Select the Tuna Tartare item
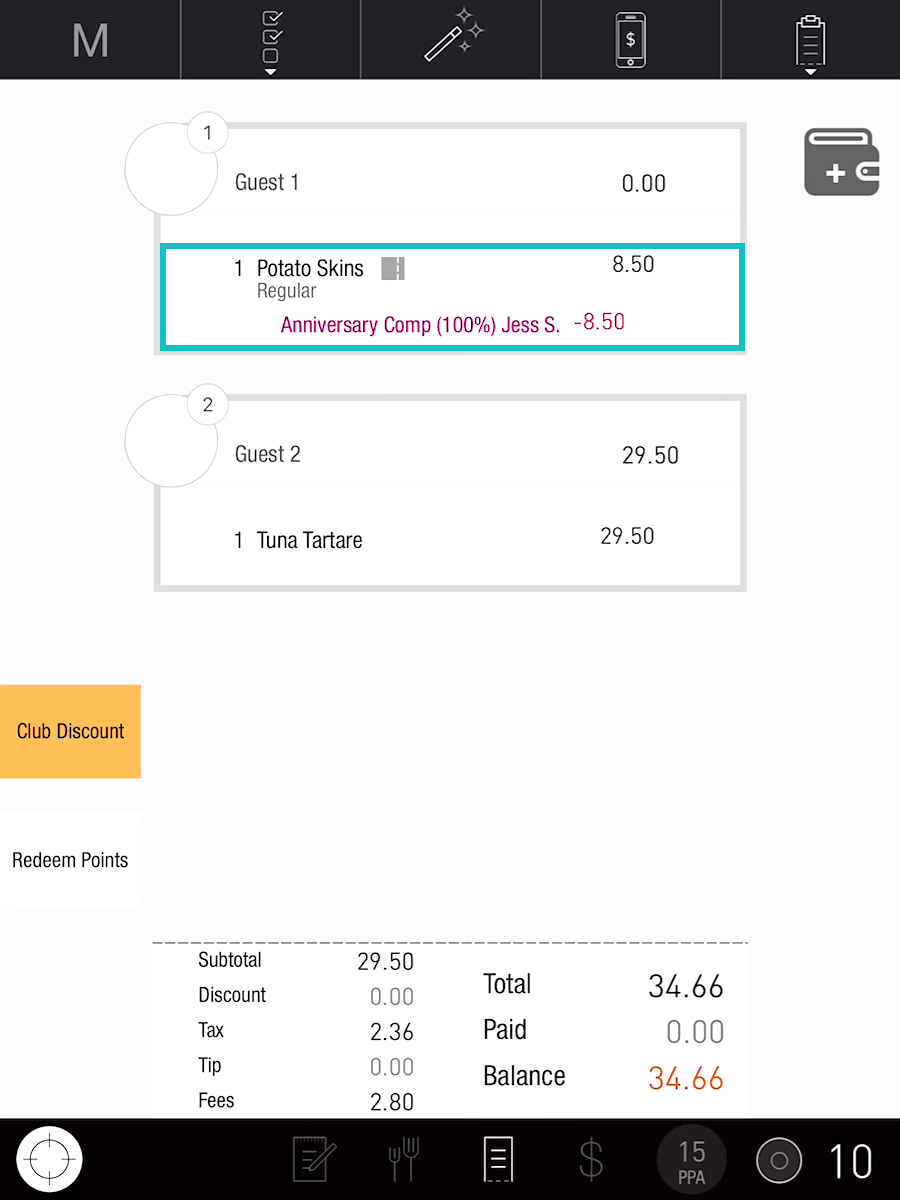 coord(309,540)
